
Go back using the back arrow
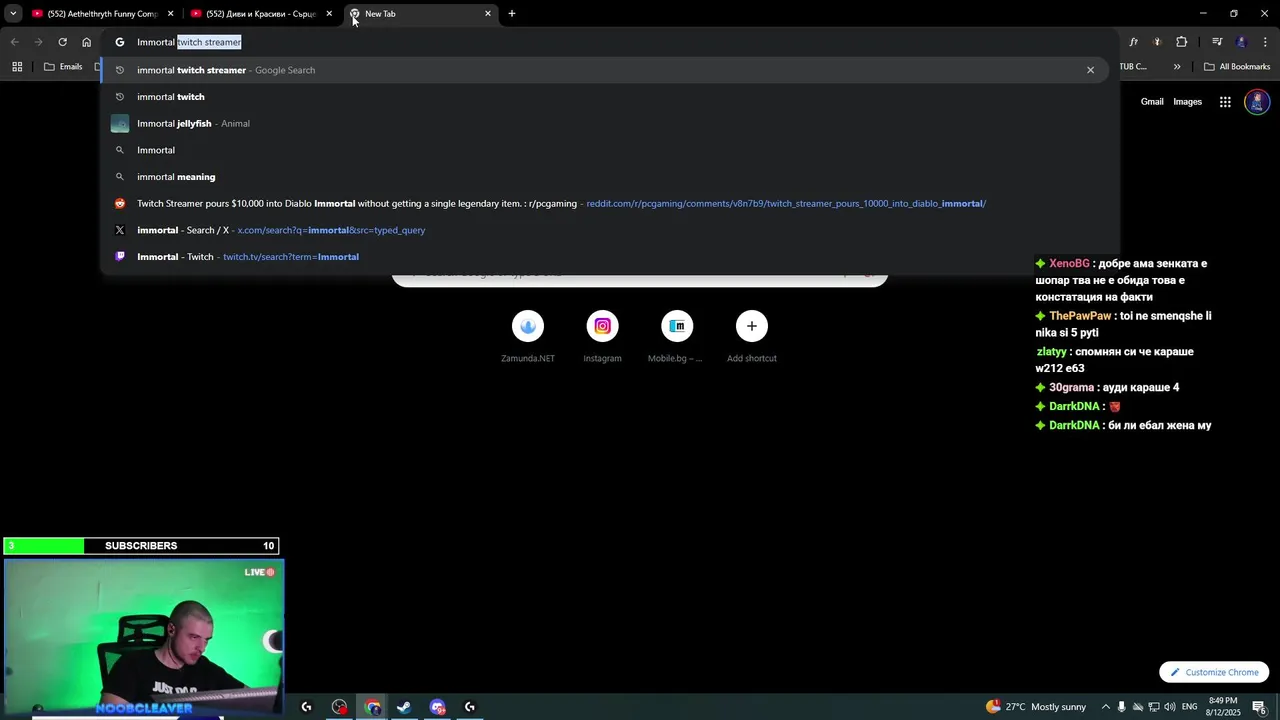[x=14, y=42]
